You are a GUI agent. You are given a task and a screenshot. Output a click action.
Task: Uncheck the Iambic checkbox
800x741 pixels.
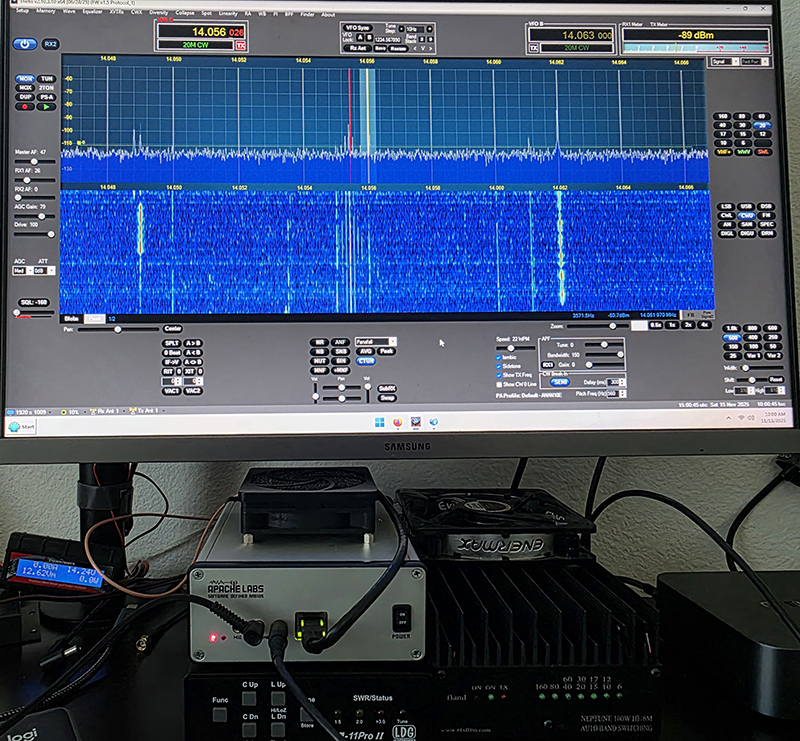click(x=500, y=357)
